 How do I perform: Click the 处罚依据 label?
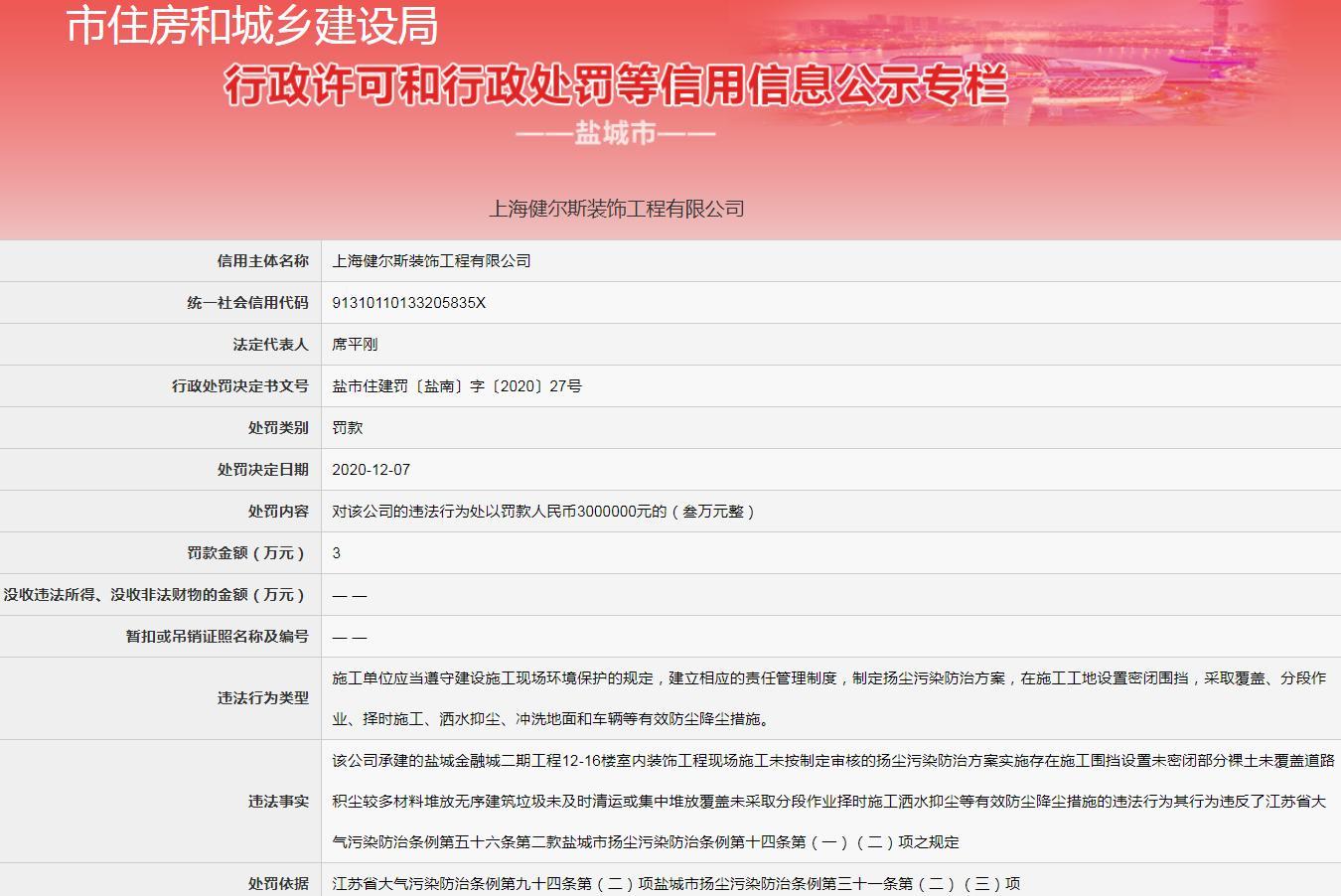tap(278, 882)
